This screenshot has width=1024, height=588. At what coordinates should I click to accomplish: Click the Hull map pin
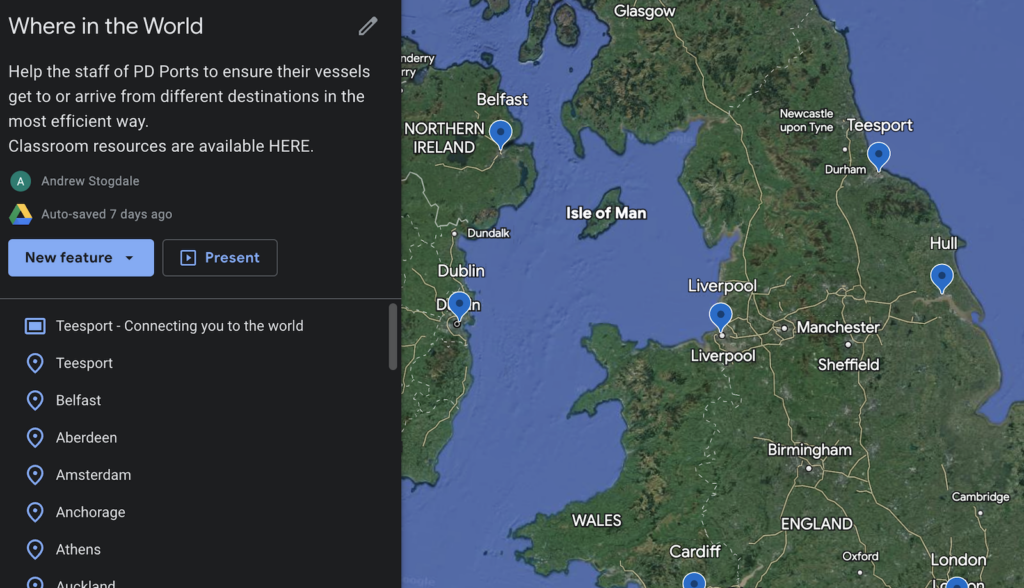(941, 277)
